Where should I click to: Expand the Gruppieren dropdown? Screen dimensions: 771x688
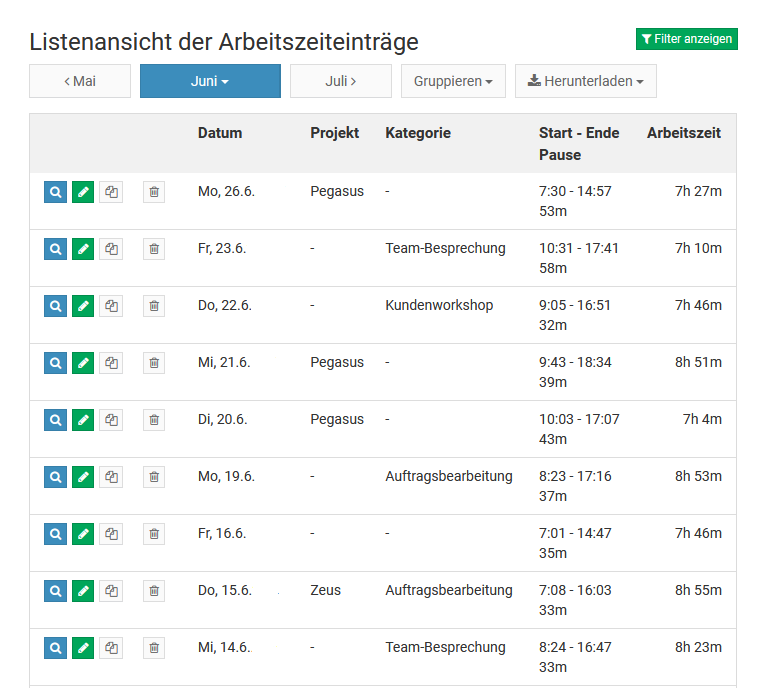point(453,81)
